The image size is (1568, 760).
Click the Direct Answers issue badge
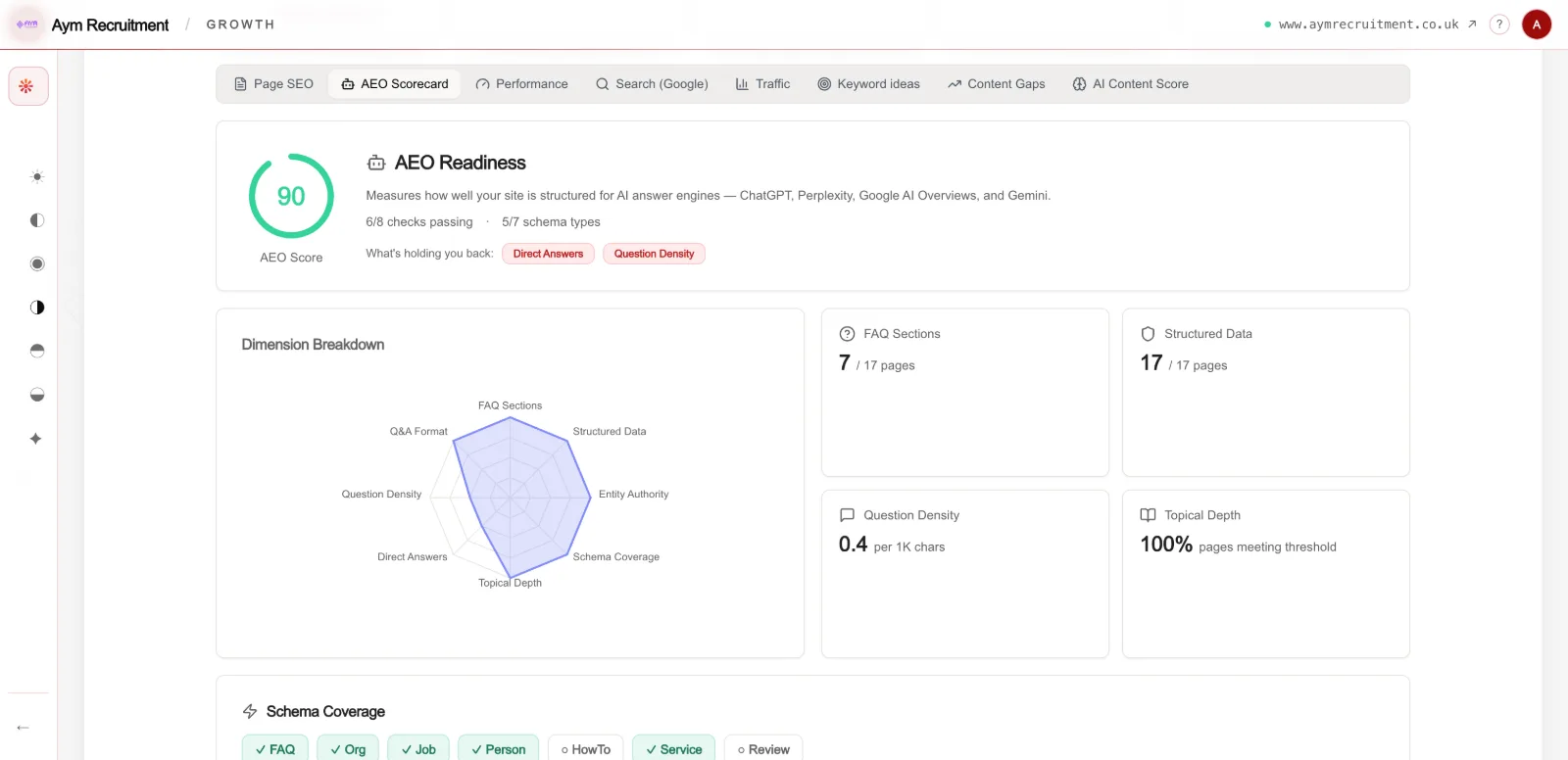(x=548, y=254)
